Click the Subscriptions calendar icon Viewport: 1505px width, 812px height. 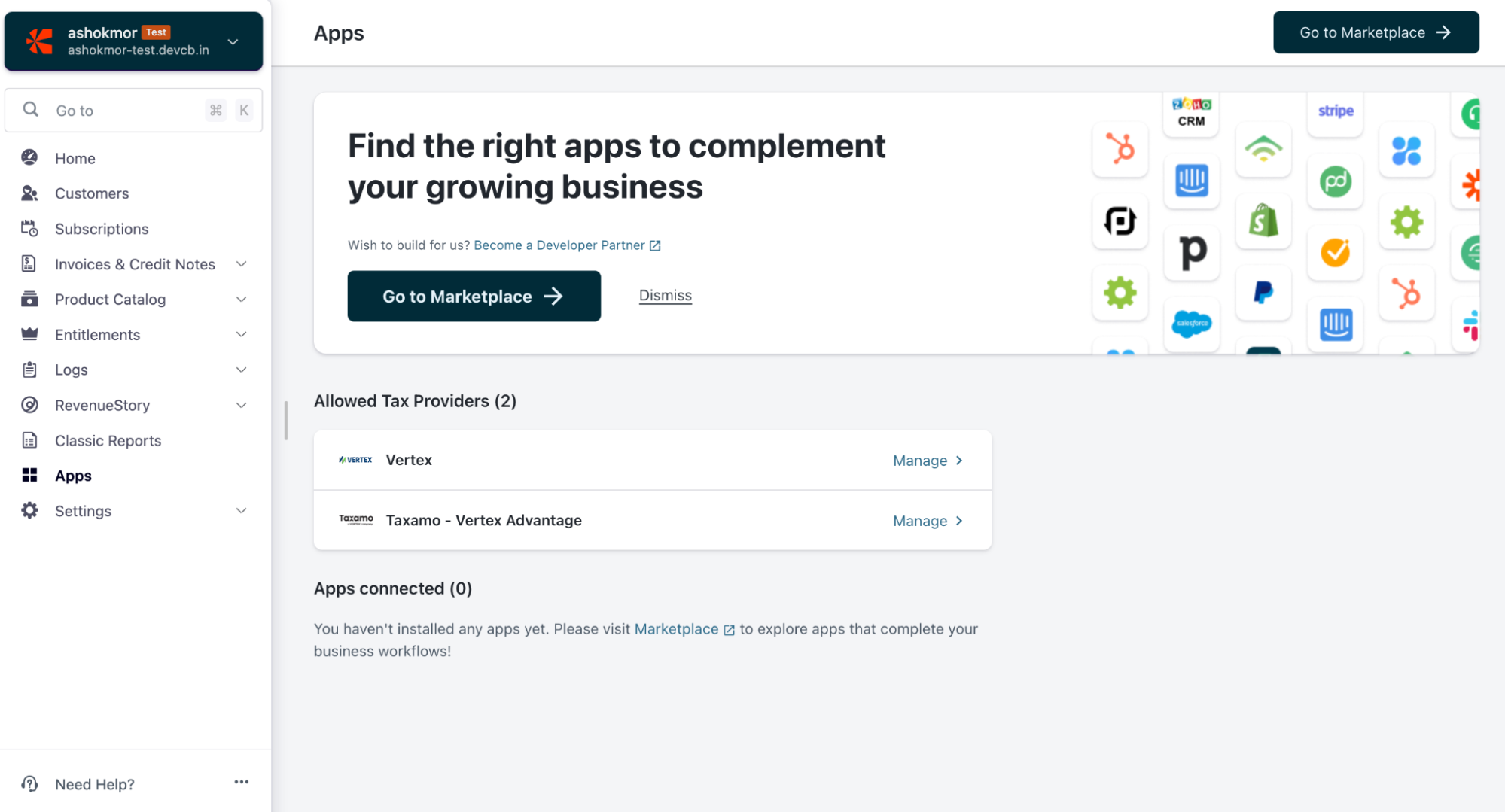tap(29, 229)
